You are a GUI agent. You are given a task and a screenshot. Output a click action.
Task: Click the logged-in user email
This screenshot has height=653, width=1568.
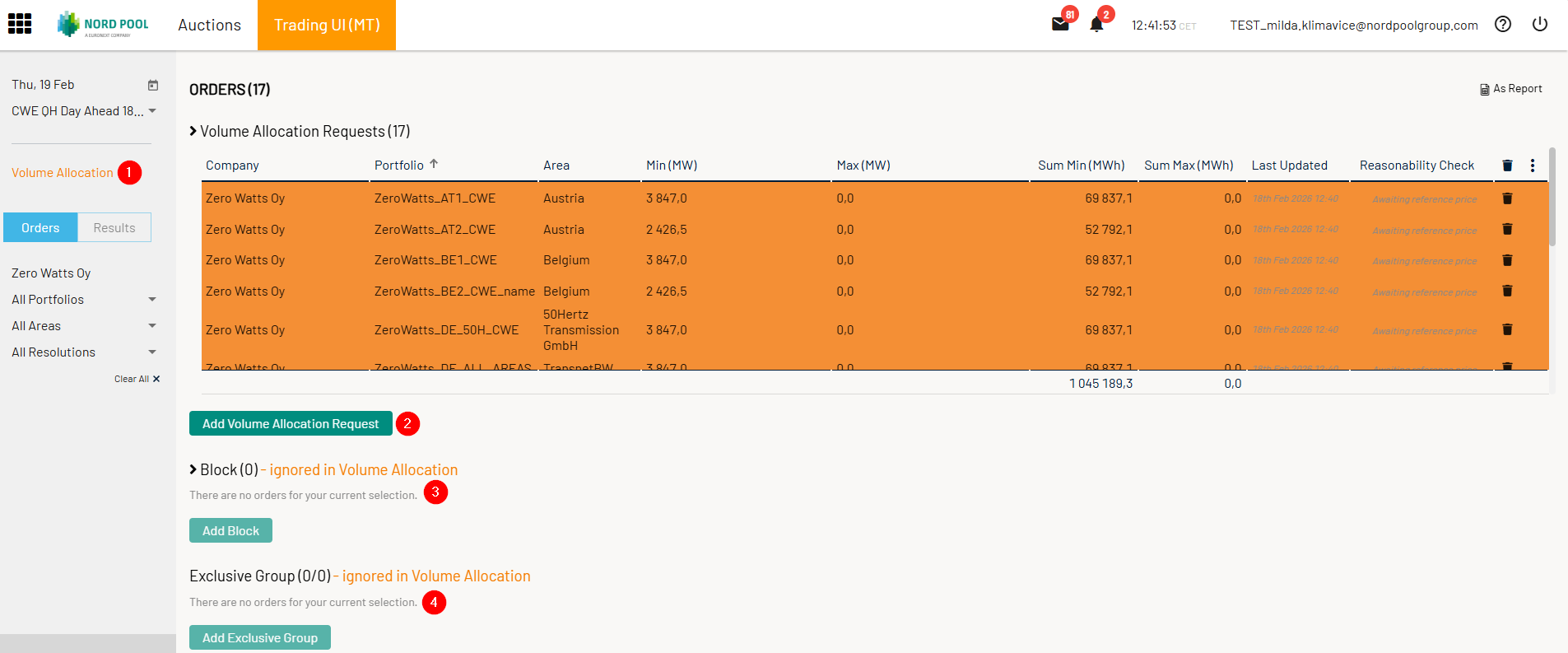coord(1354,26)
